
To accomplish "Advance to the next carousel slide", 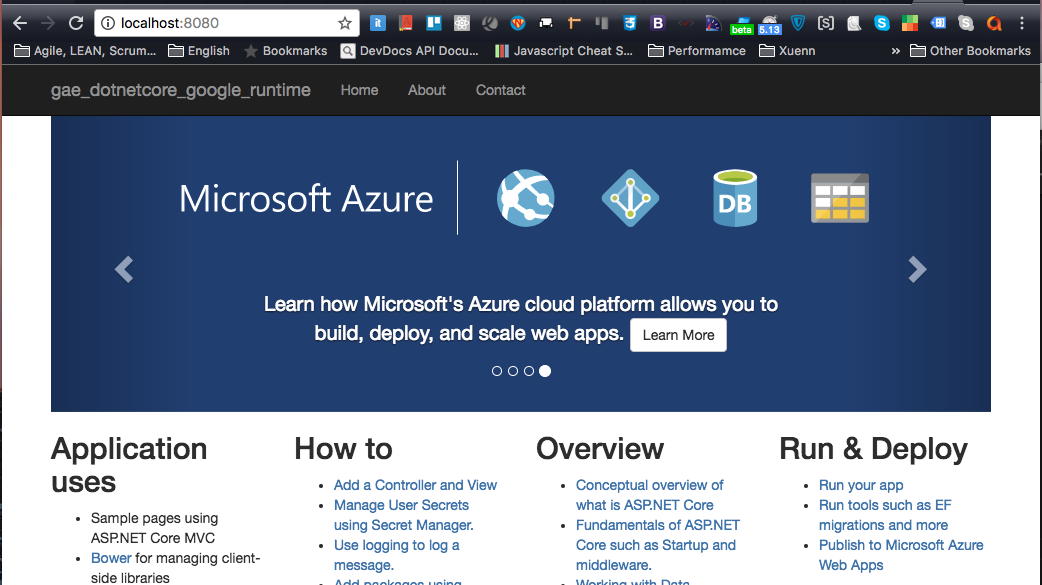I will pos(917,269).
